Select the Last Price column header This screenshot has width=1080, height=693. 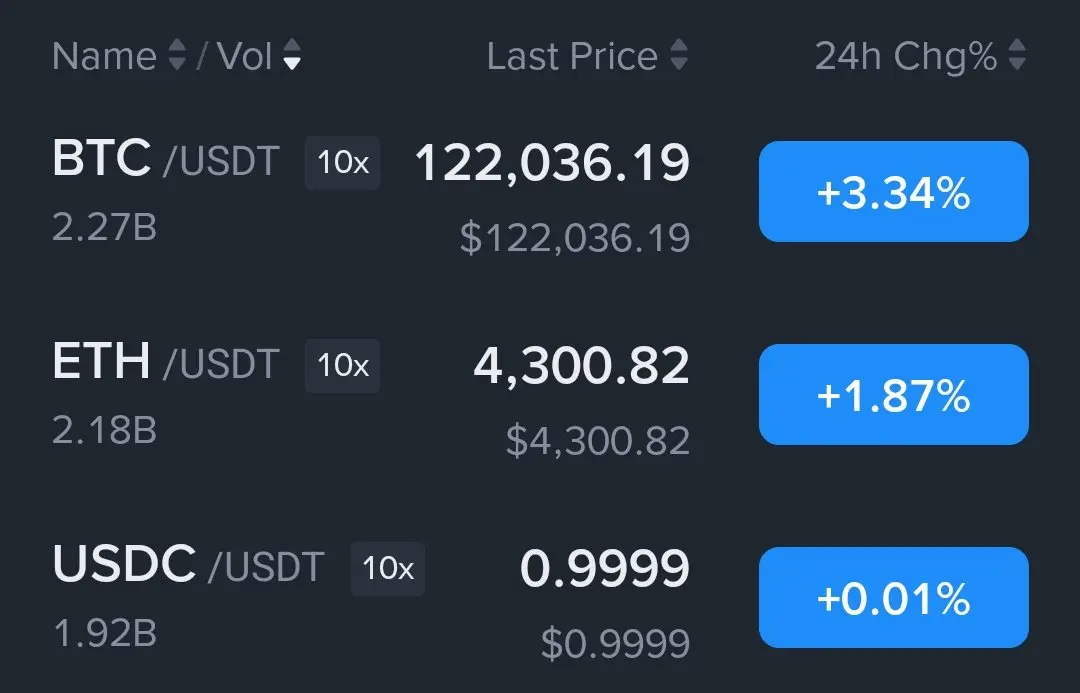pyautogui.click(x=572, y=56)
